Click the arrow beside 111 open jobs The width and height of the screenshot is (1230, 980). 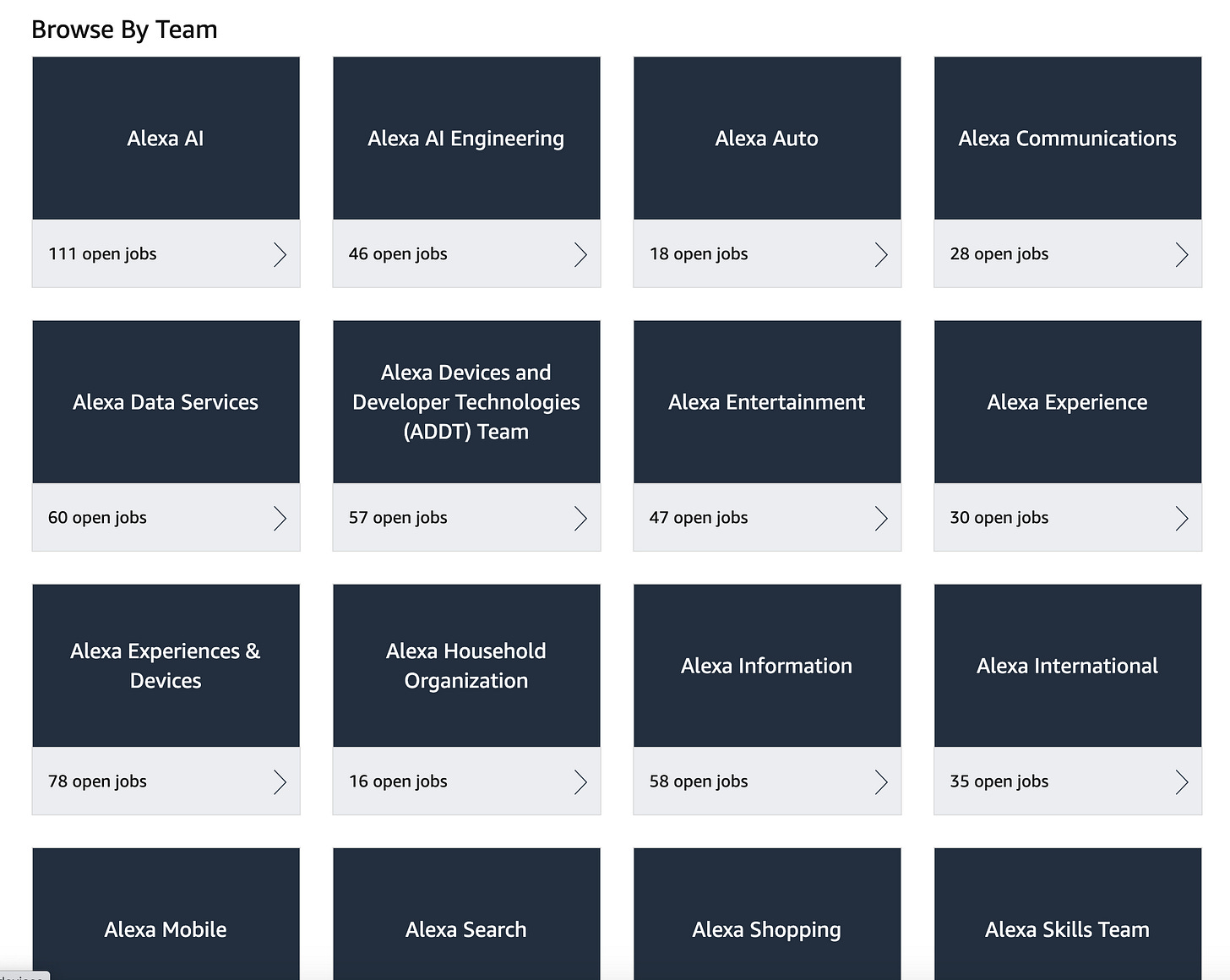coord(280,254)
